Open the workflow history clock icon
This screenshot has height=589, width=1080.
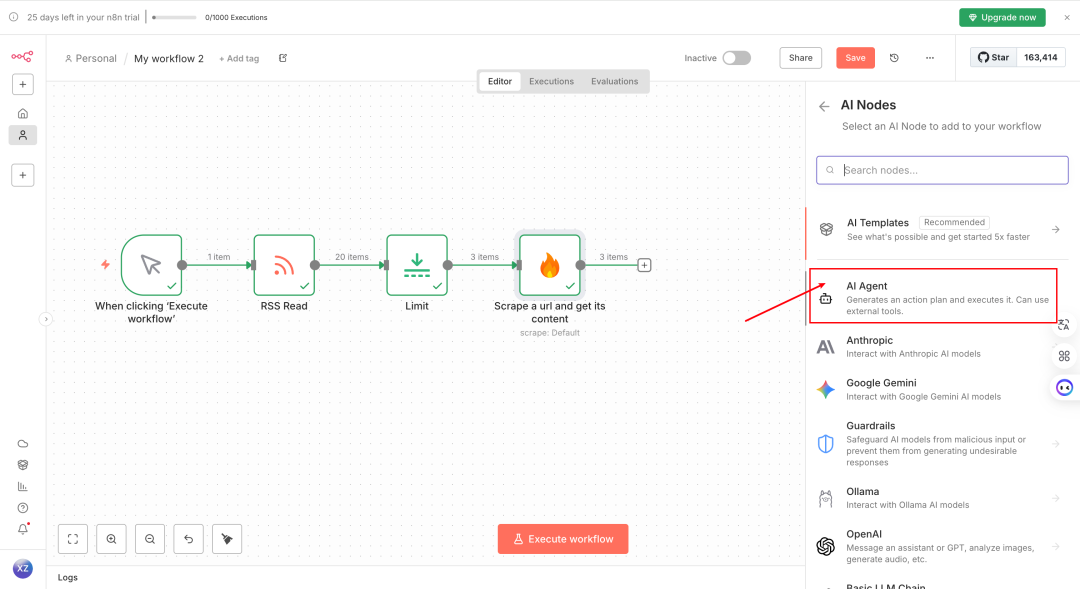tap(894, 58)
